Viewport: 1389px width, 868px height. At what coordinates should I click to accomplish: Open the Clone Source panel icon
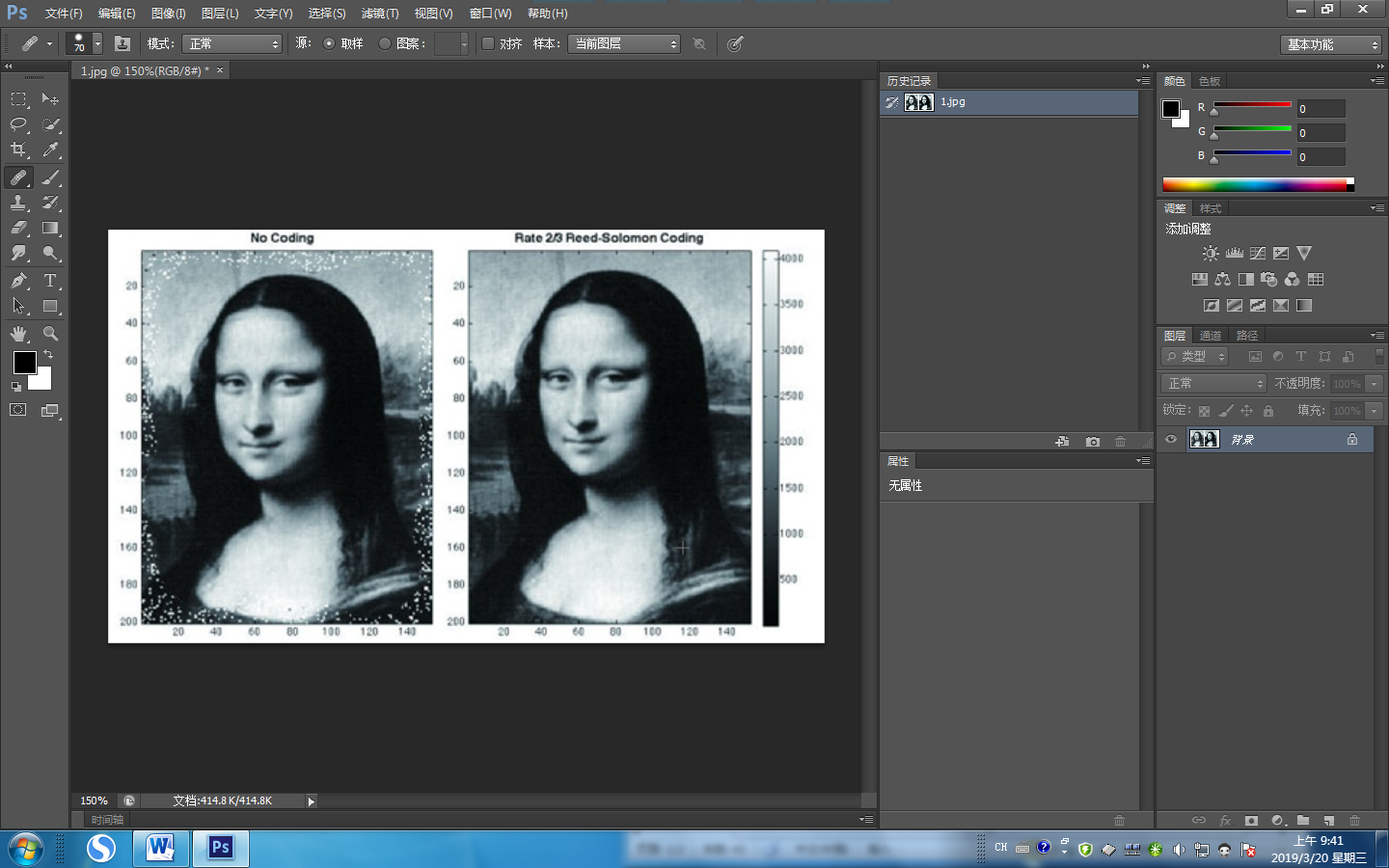pyautogui.click(x=122, y=43)
